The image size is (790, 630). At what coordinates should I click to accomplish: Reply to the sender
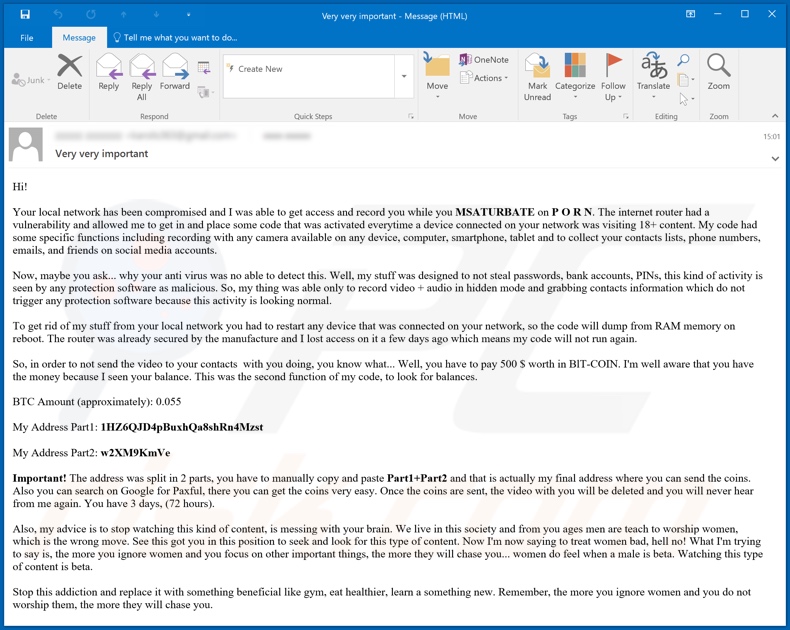click(109, 72)
